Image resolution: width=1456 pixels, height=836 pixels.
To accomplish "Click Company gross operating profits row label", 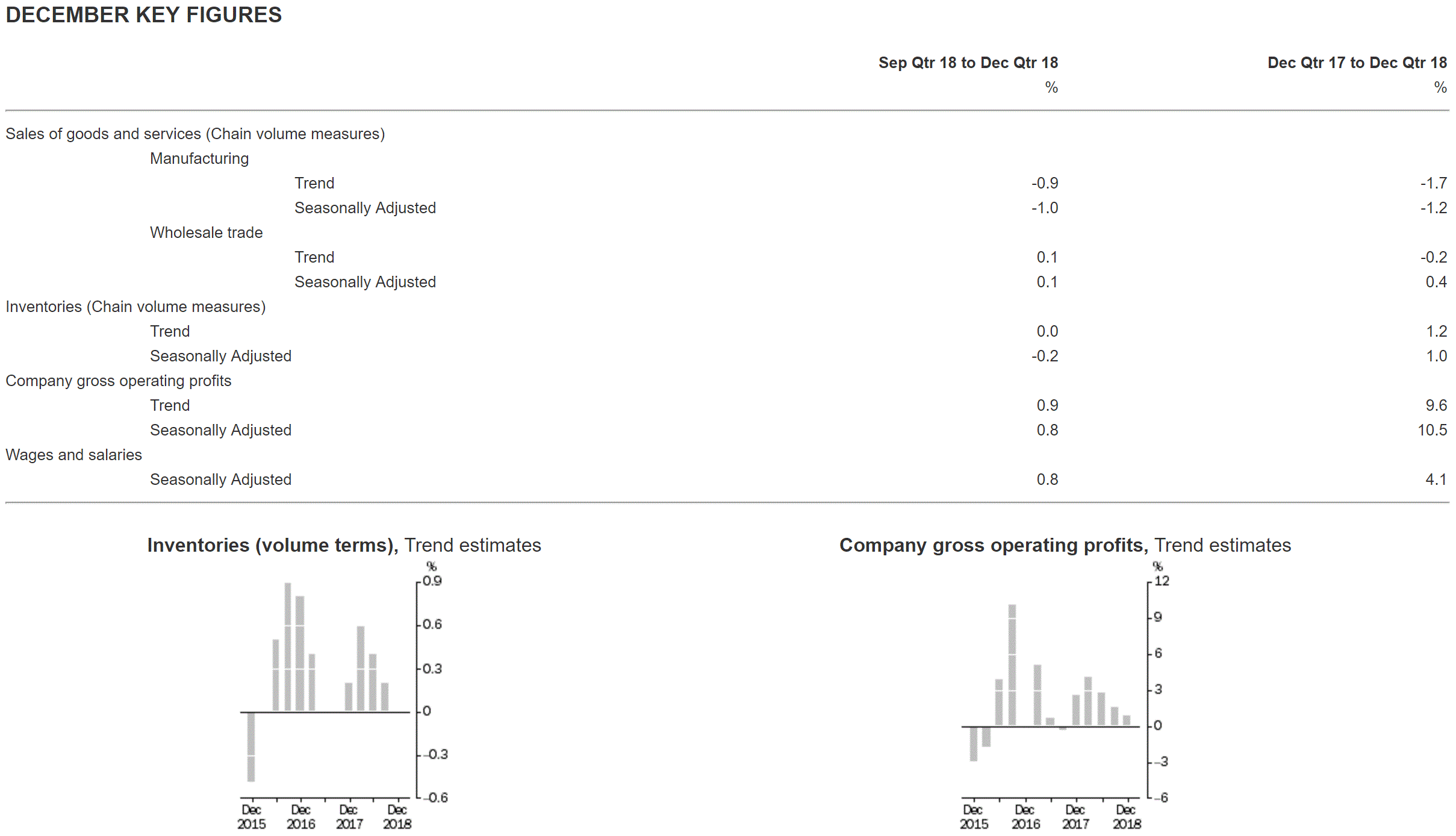I will pyautogui.click(x=118, y=381).
